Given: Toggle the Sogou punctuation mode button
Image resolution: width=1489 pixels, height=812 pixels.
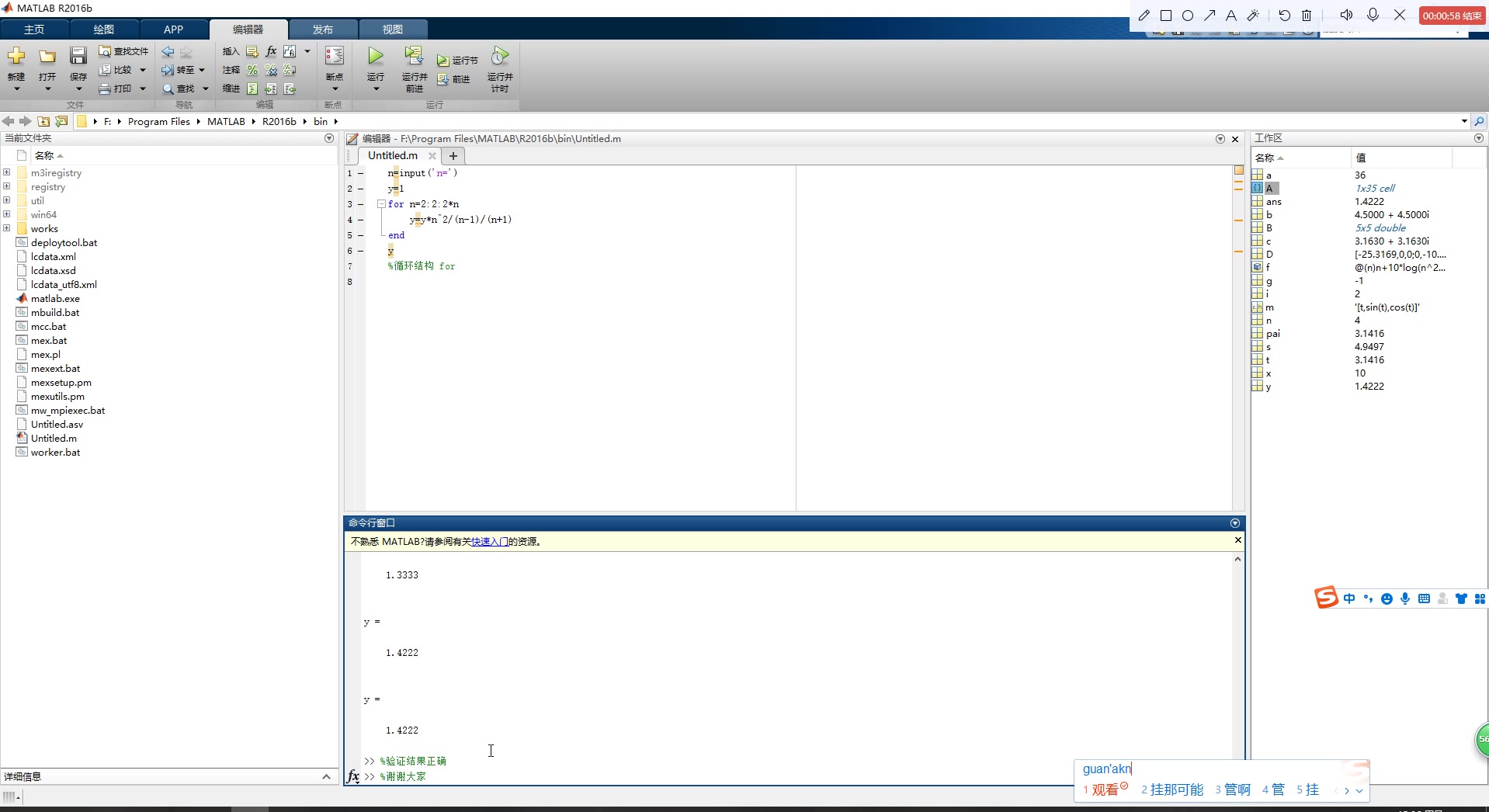Looking at the screenshot, I should coord(1368,599).
